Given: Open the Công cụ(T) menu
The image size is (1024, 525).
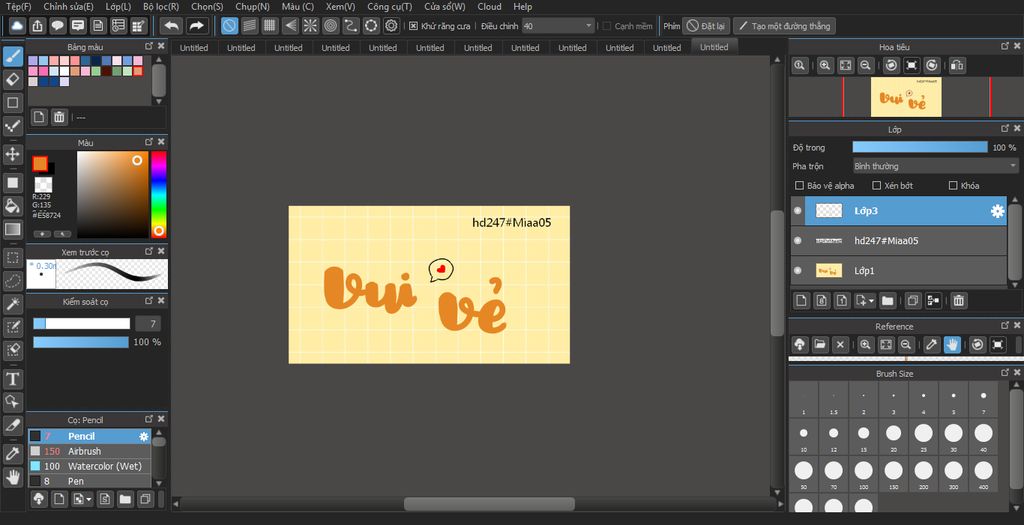Looking at the screenshot, I should [389, 7].
